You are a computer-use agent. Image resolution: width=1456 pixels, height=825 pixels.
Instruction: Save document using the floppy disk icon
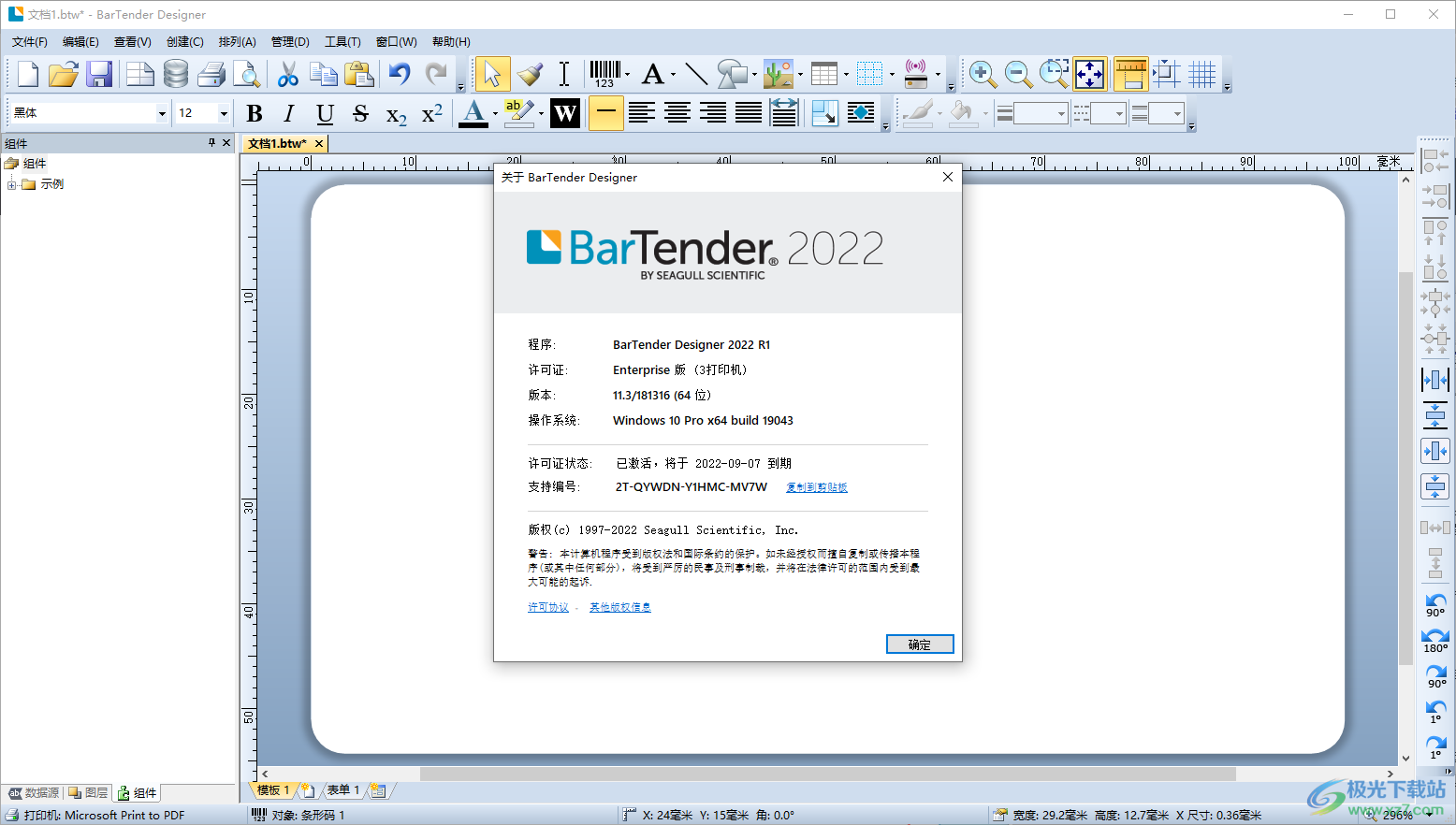(x=99, y=74)
